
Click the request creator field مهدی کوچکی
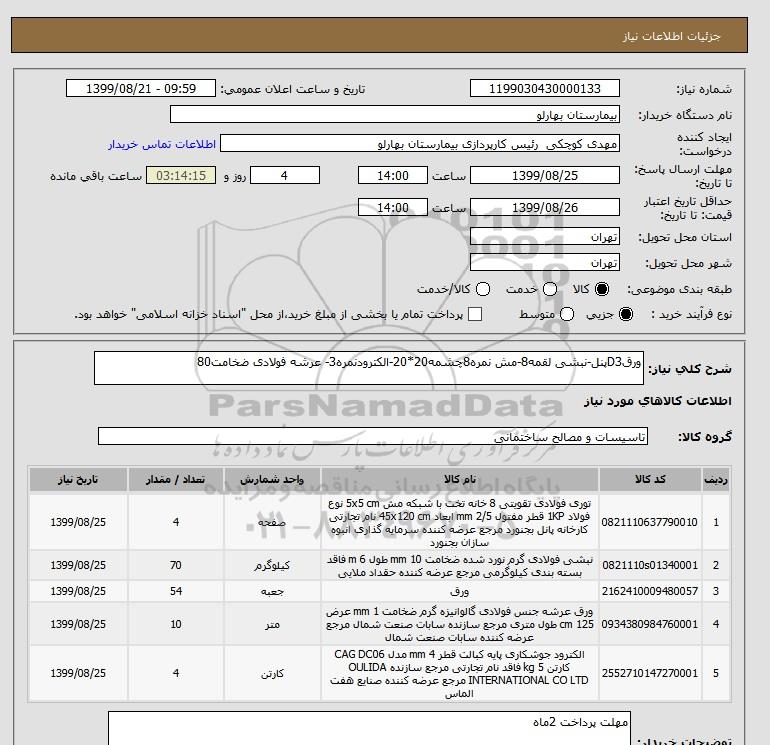[x=420, y=143]
